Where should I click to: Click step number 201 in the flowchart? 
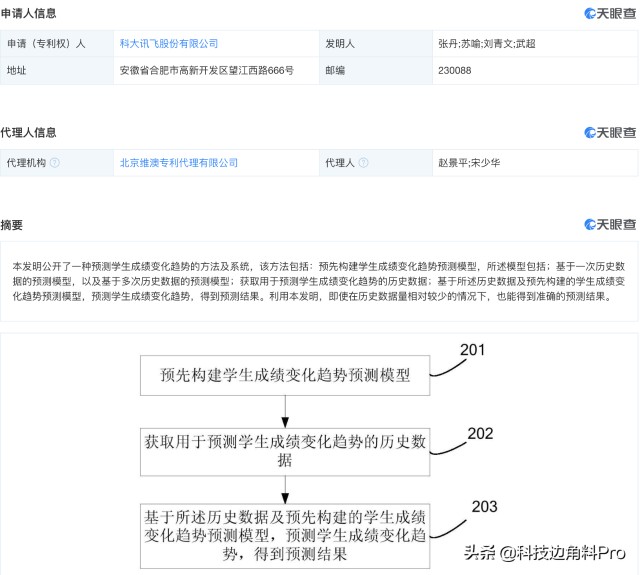[472, 350]
